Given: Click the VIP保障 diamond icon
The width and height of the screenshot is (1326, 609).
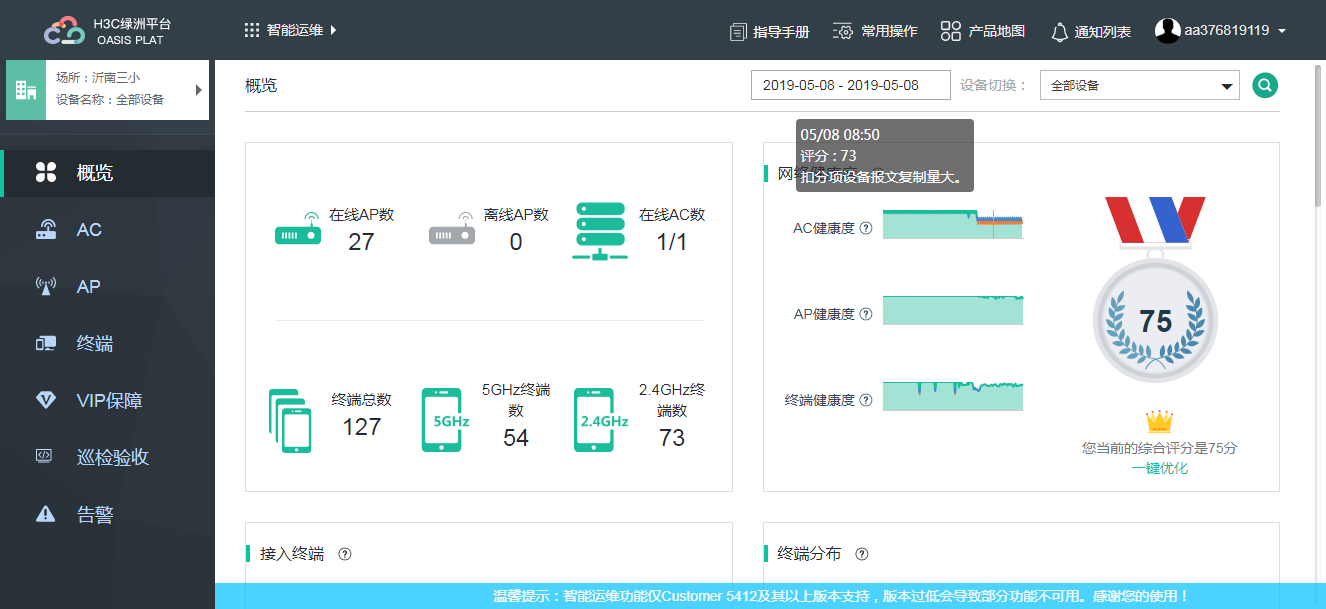Looking at the screenshot, I should (x=46, y=400).
